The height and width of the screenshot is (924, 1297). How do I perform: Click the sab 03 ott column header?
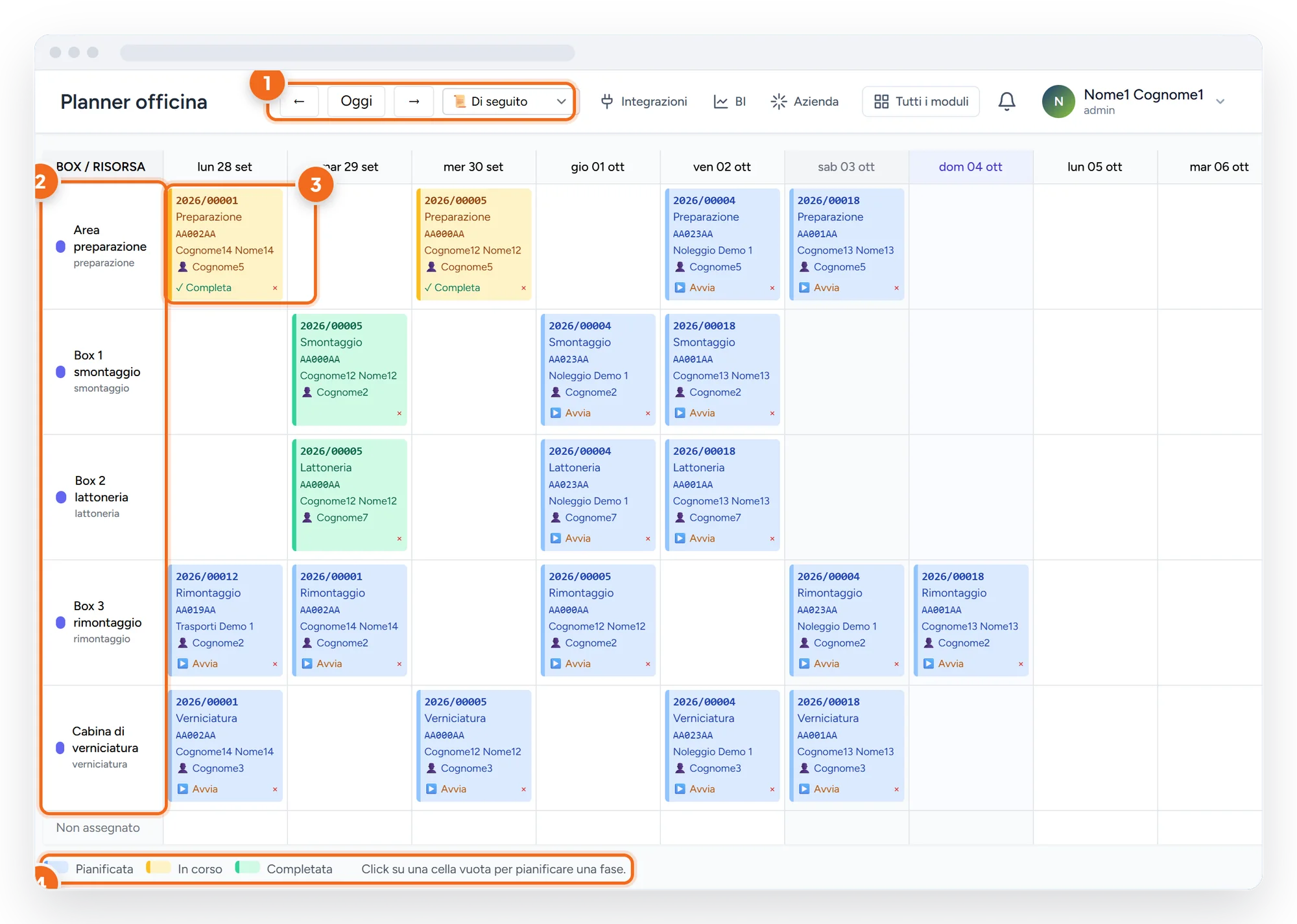click(846, 167)
